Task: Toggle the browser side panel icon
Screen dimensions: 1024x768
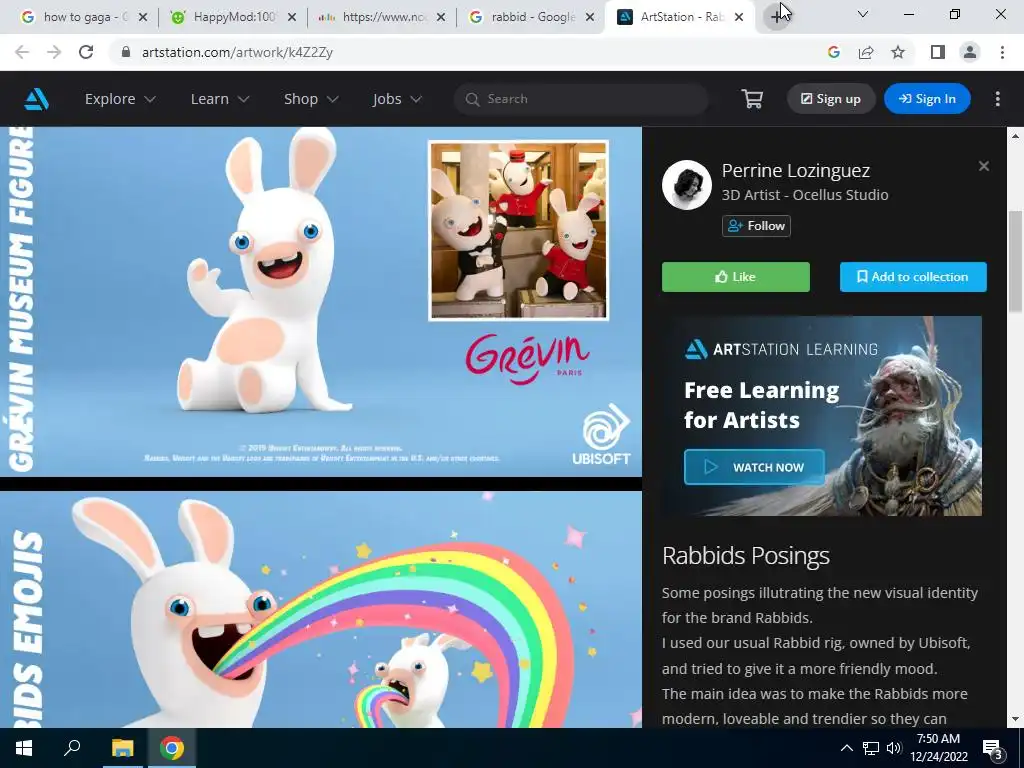Action: (x=938, y=52)
